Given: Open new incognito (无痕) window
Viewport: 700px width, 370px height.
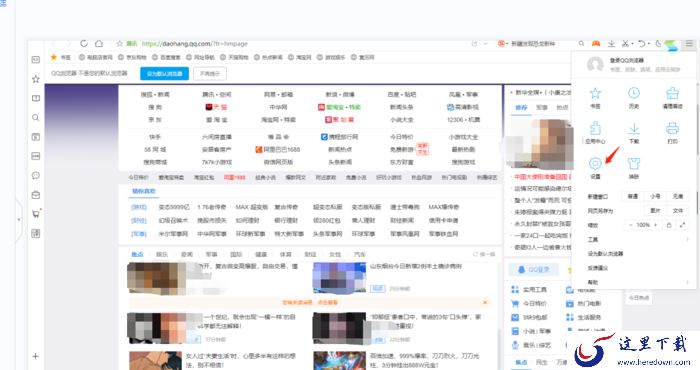Looking at the screenshot, I should [678, 196].
